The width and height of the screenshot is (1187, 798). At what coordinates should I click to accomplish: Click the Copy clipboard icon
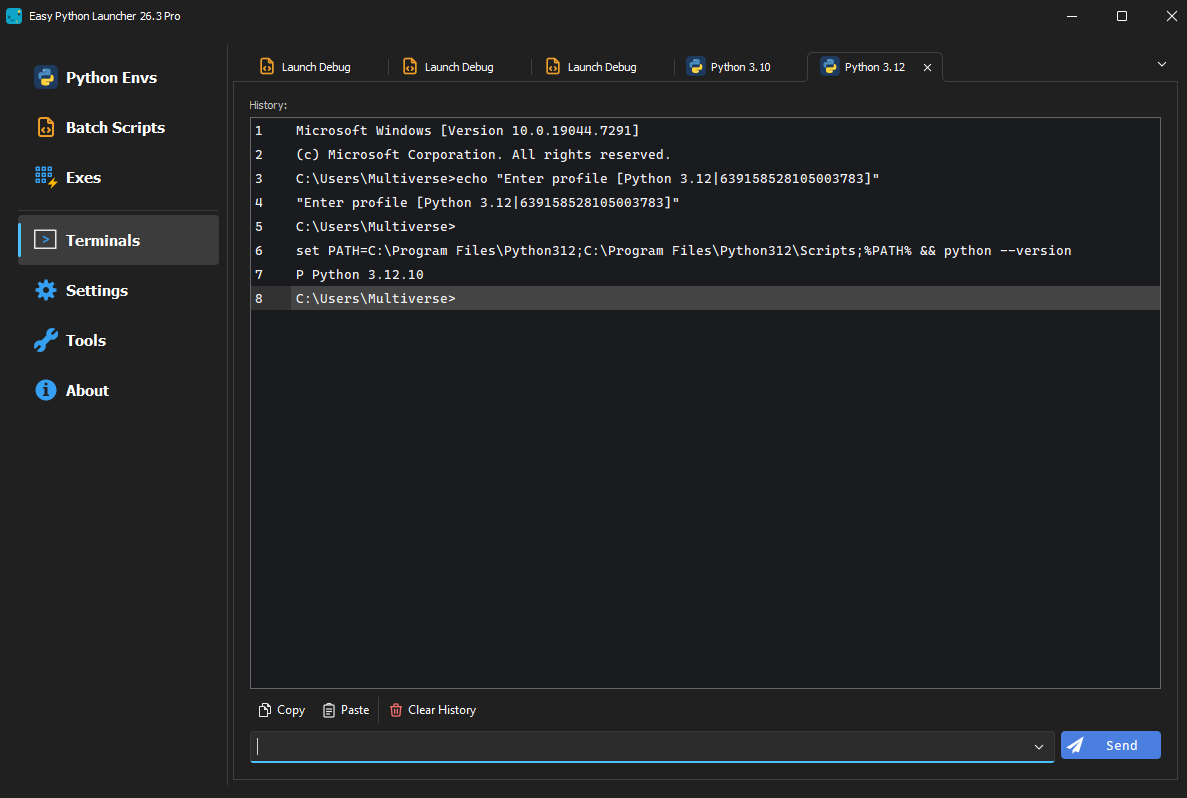point(264,709)
